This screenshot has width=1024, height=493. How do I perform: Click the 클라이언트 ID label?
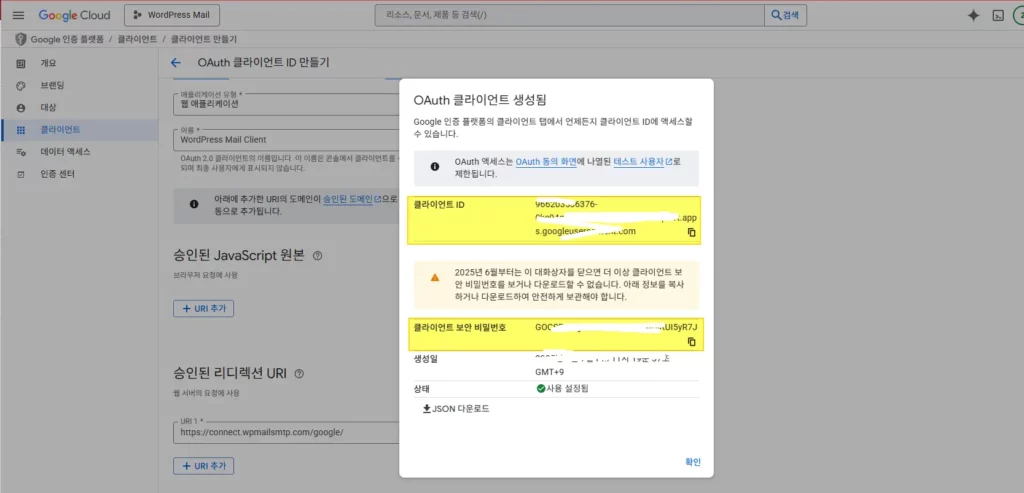(x=439, y=204)
